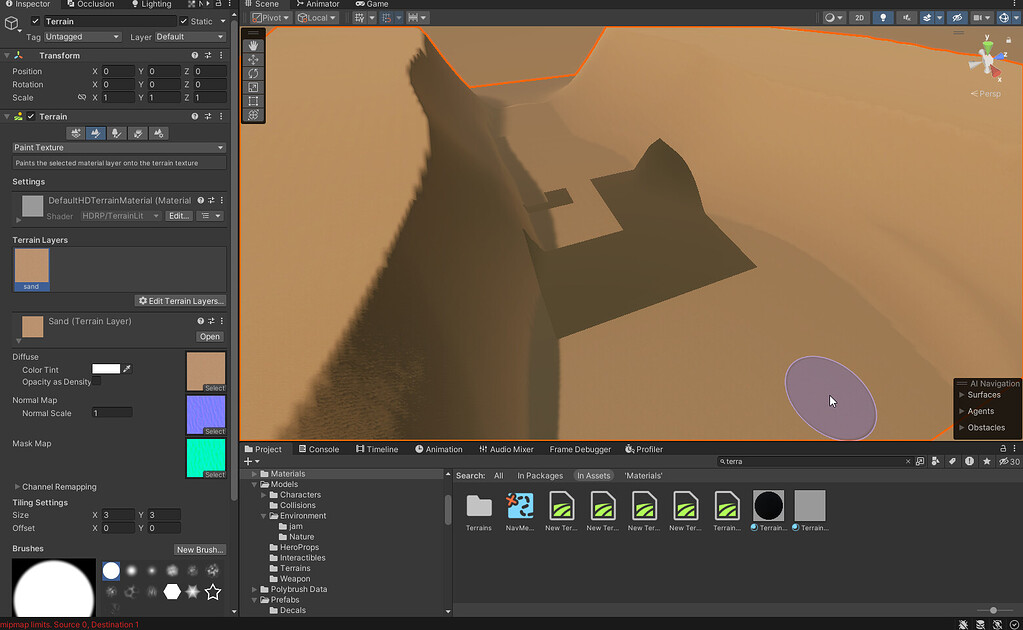Switch to the Game tab
1023x630 pixels.
click(x=371, y=4)
